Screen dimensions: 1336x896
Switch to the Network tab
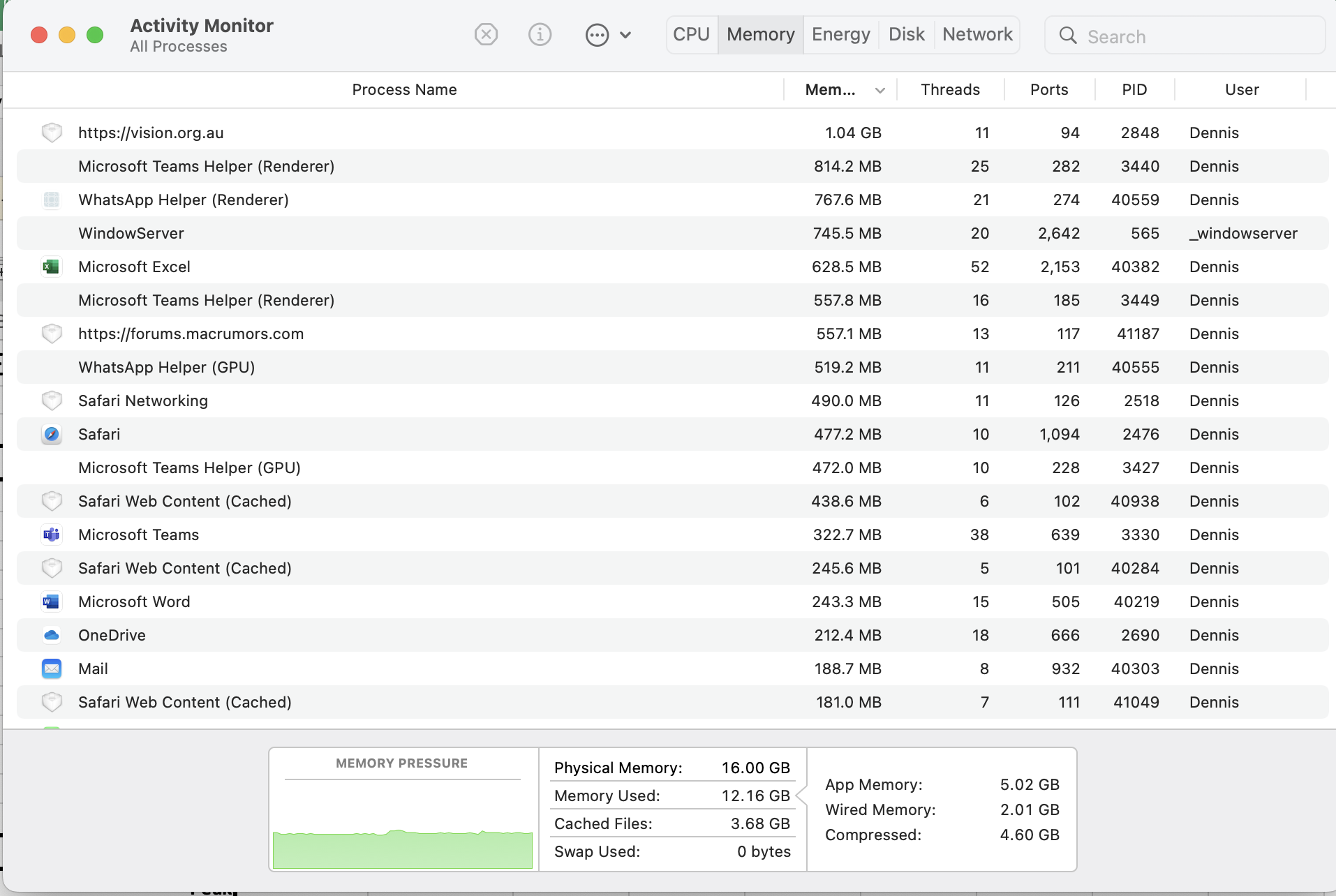pos(977,34)
